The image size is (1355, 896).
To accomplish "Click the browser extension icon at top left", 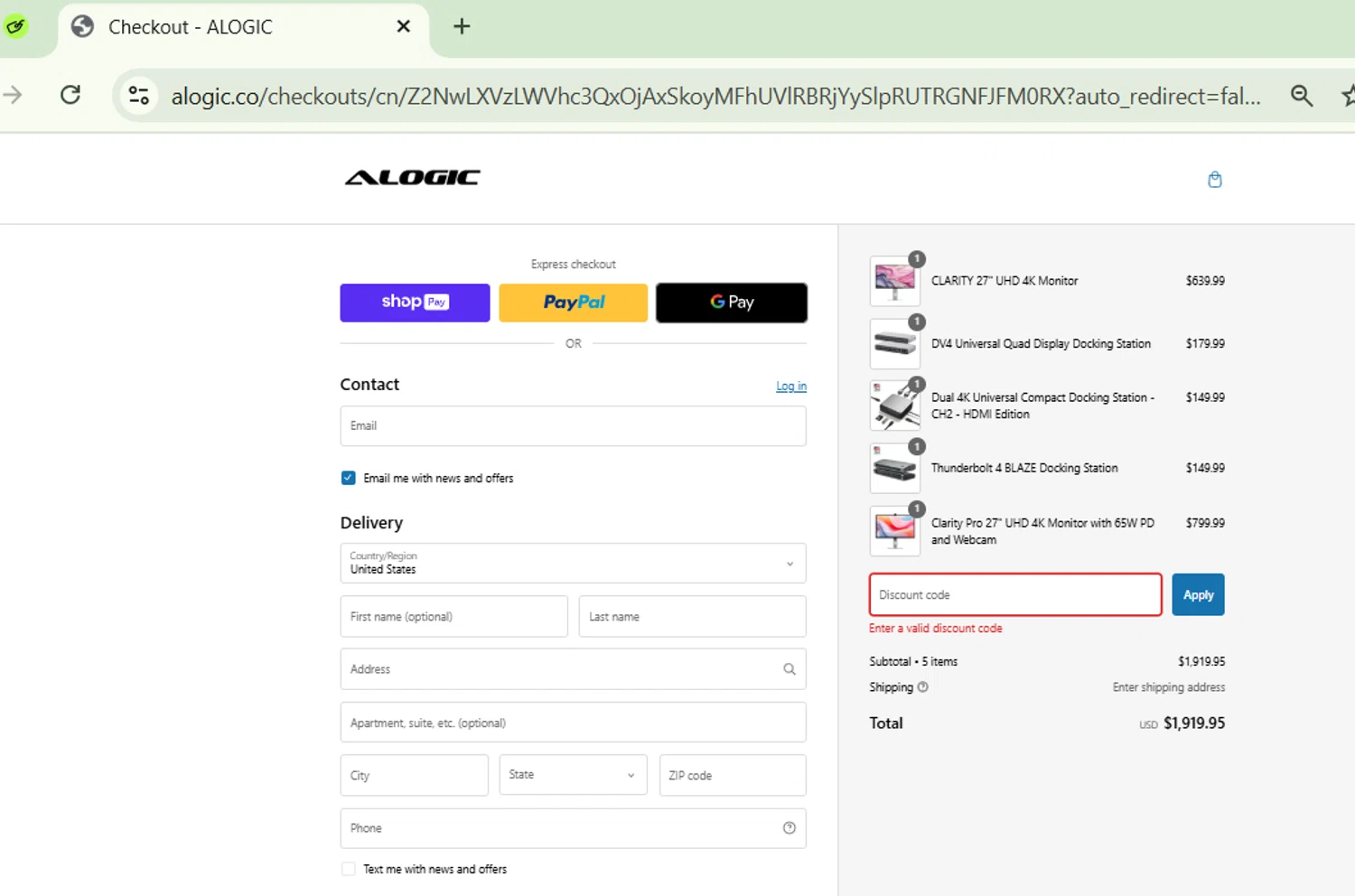I will click(15, 26).
